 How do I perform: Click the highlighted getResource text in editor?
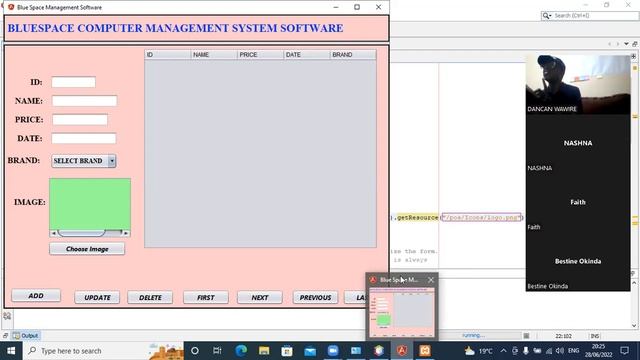(x=417, y=218)
